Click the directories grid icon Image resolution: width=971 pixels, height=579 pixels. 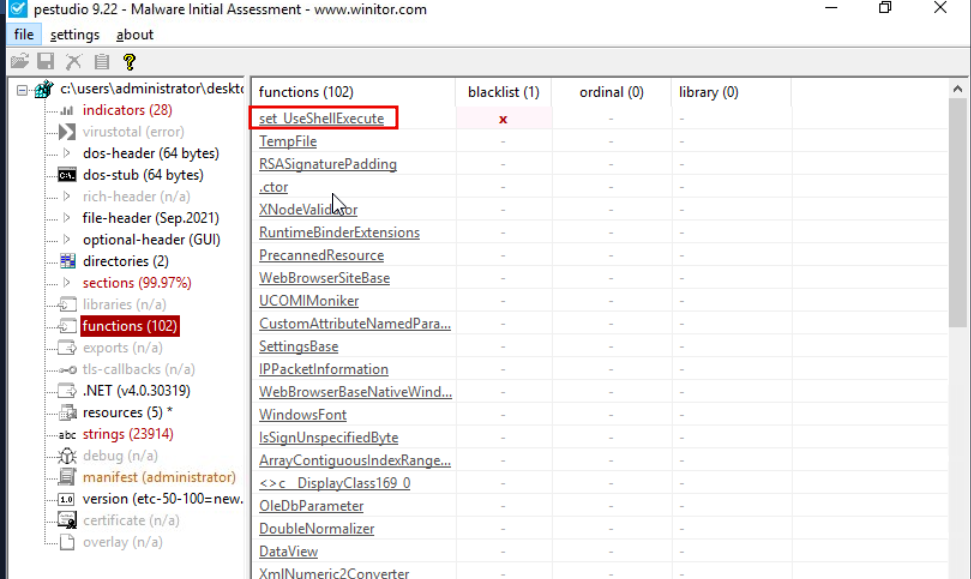pos(67,261)
